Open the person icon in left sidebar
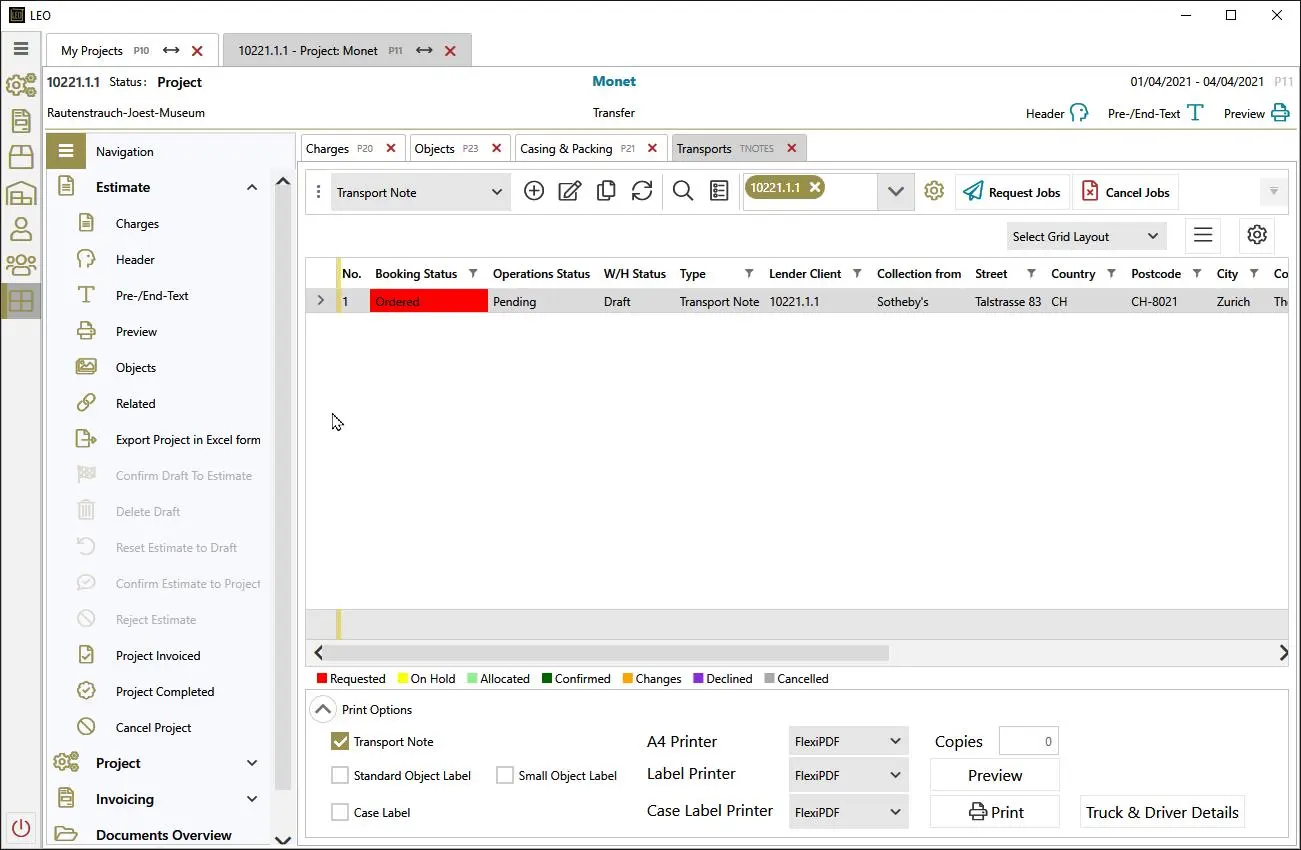 [21, 228]
